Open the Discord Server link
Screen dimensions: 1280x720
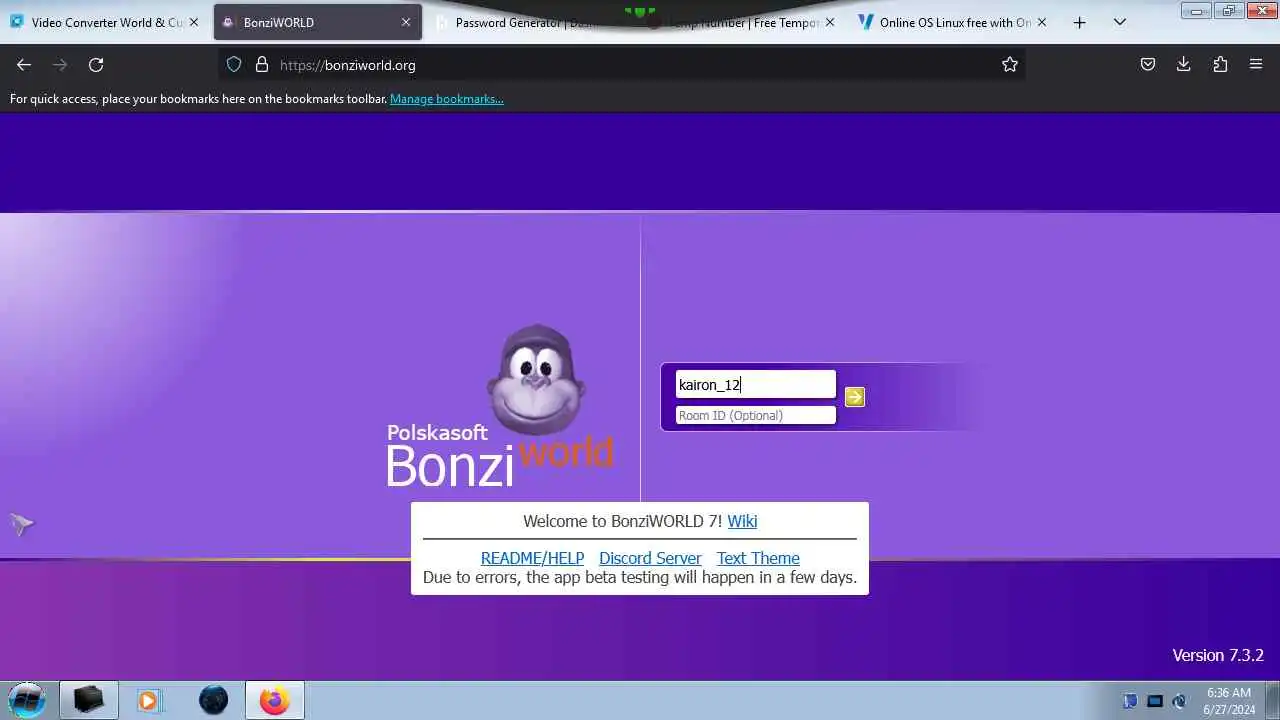pos(650,558)
